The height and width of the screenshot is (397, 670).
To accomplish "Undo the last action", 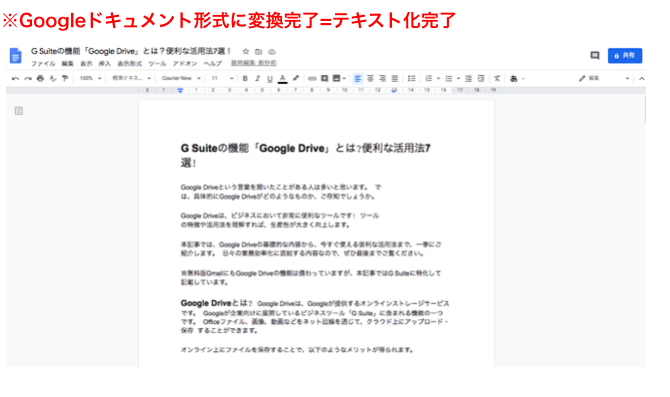I will point(15,79).
